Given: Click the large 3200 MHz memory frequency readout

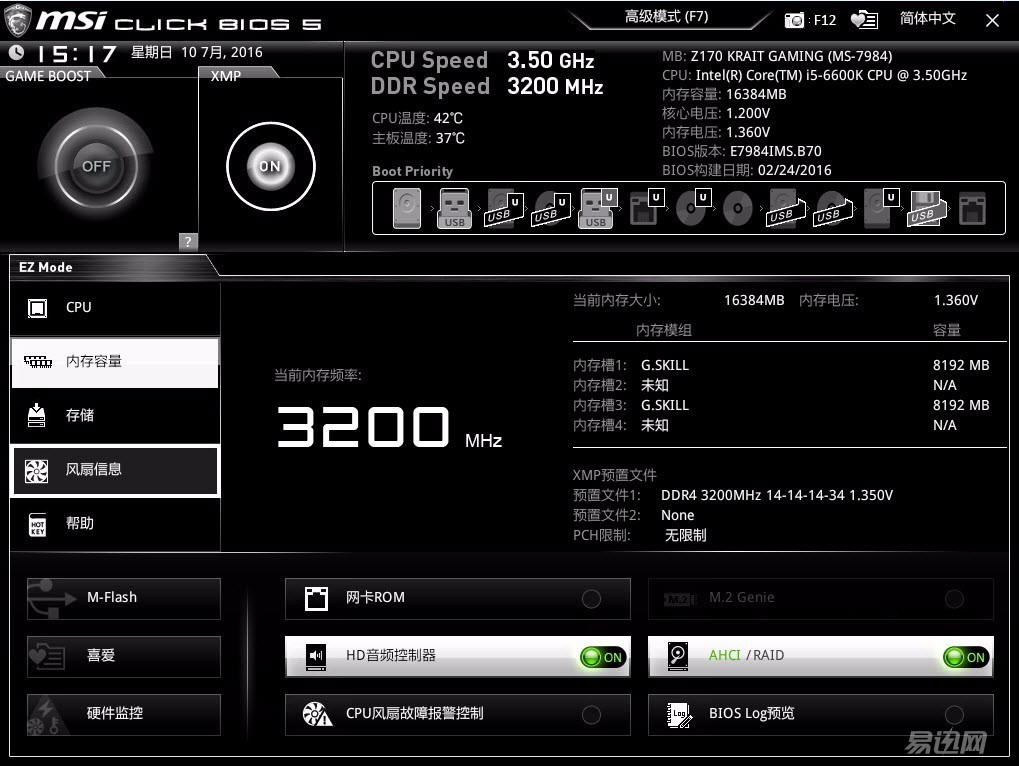Looking at the screenshot, I should pyautogui.click(x=389, y=428).
